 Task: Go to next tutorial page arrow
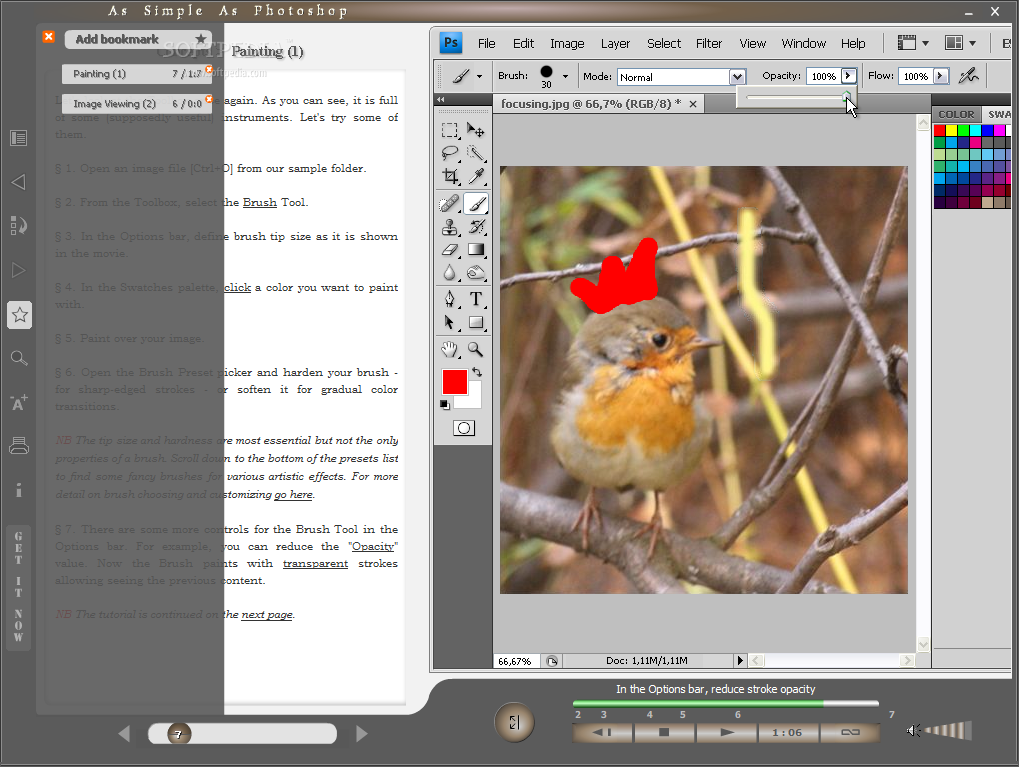tap(362, 734)
